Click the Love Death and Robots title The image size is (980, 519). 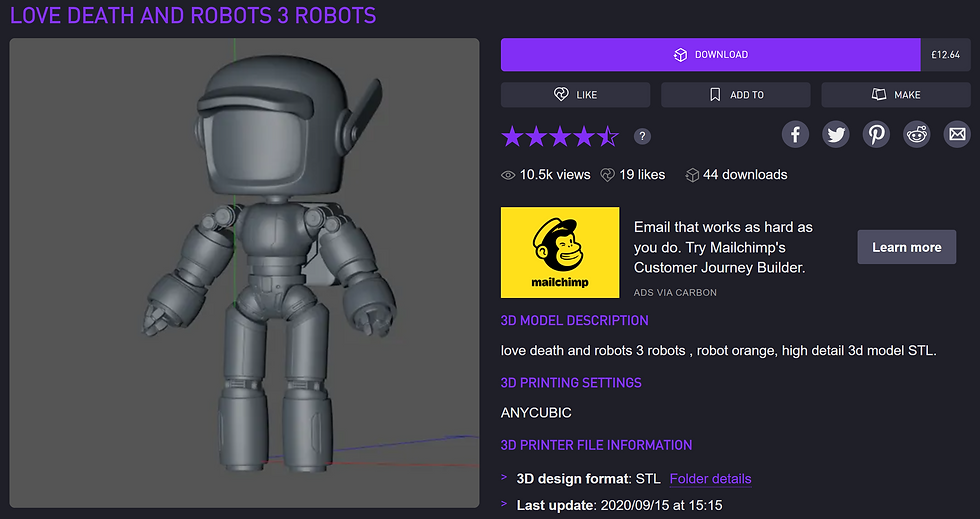coord(193,15)
